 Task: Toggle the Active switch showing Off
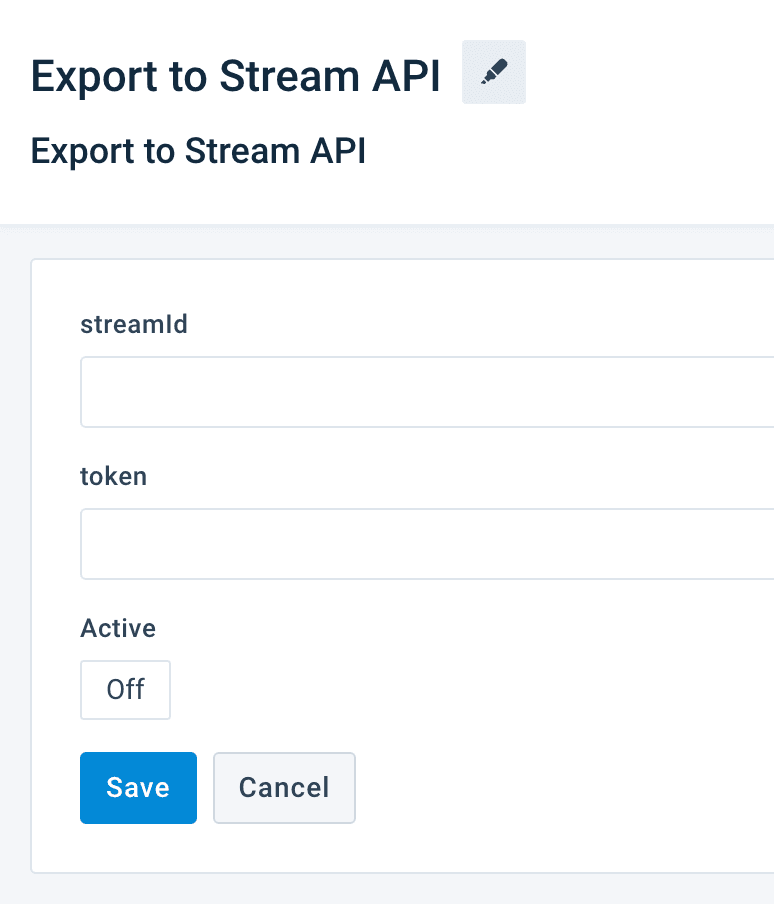[x=126, y=690]
